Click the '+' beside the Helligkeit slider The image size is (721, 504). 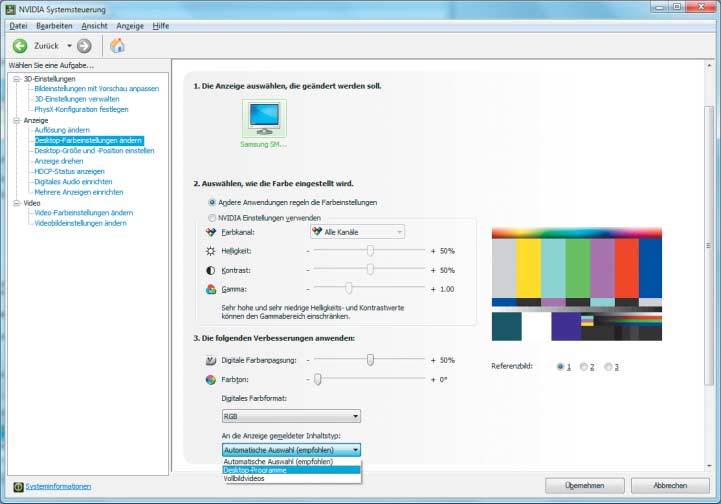point(433,251)
